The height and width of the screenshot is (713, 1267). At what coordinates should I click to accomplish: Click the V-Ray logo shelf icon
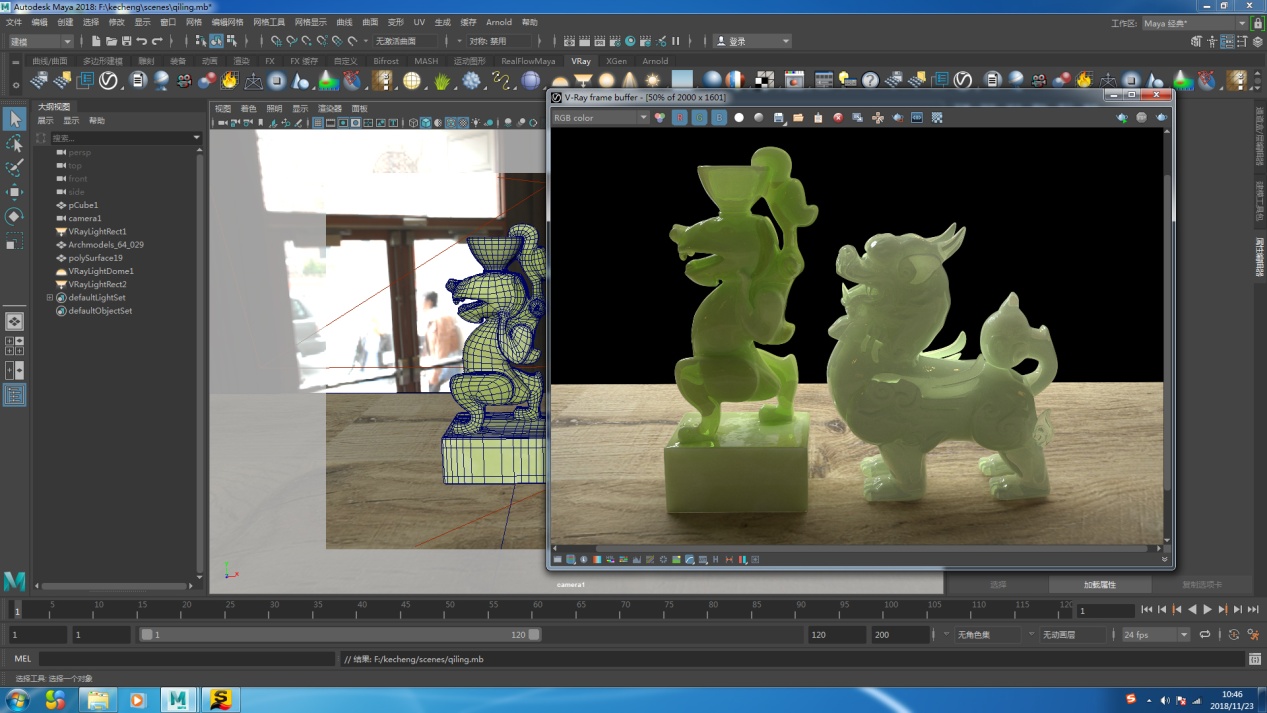tap(108, 81)
